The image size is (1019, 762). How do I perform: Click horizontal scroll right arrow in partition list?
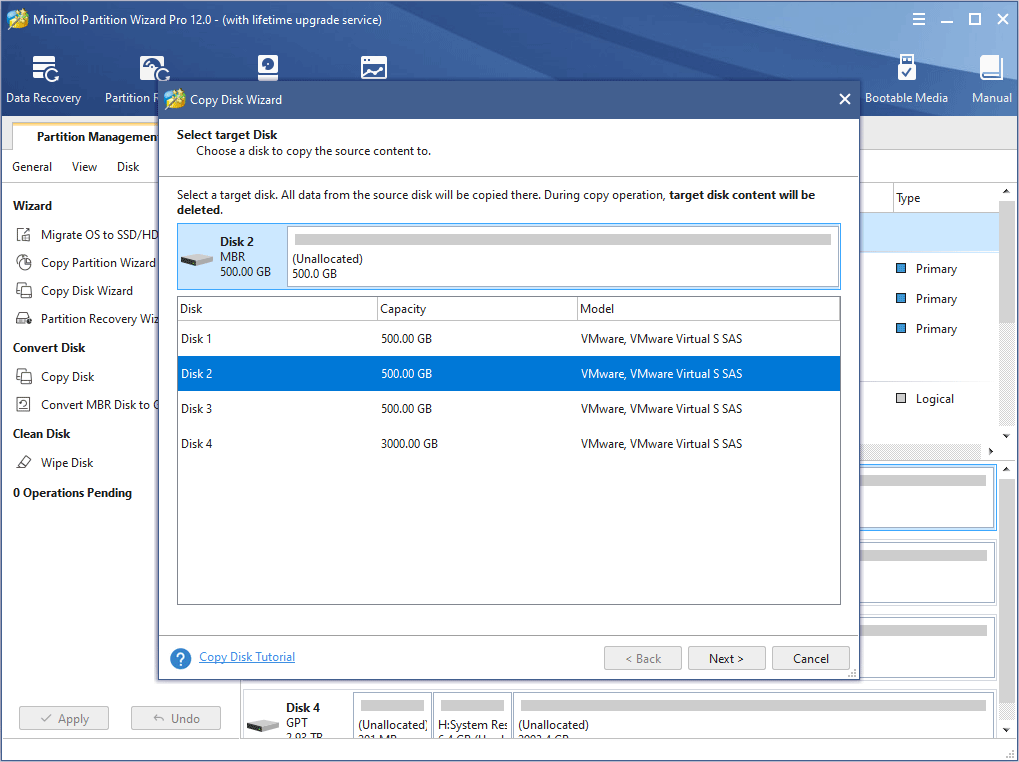991,451
